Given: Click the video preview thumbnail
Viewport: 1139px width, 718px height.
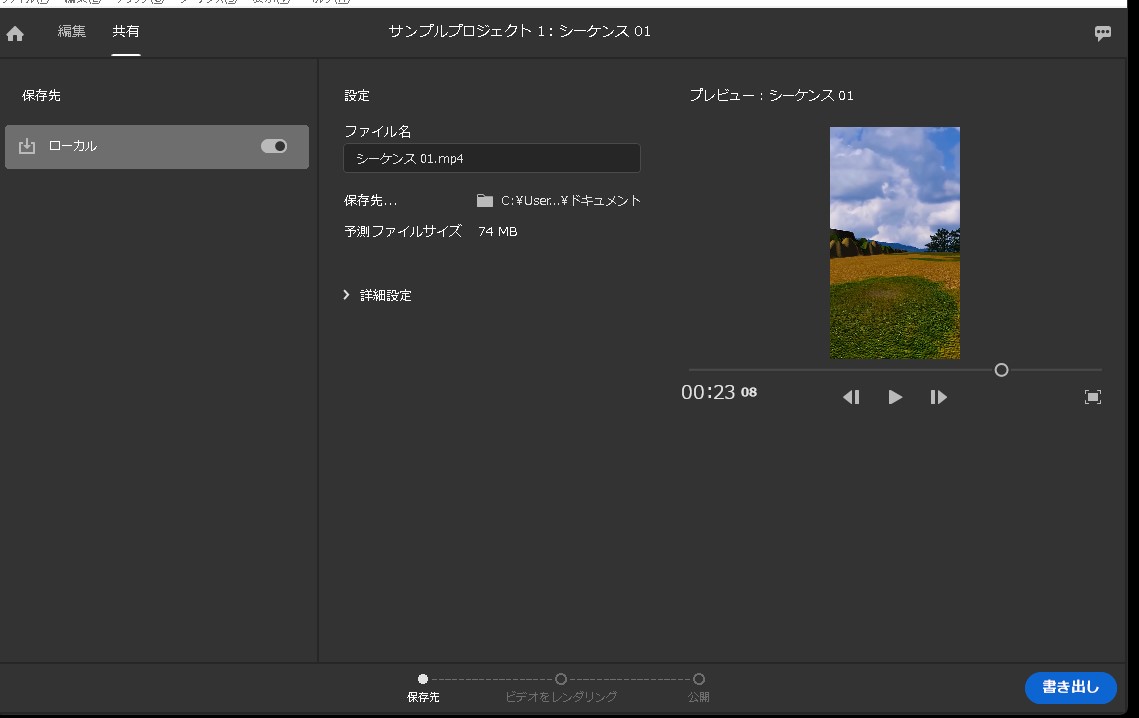Looking at the screenshot, I should (894, 242).
